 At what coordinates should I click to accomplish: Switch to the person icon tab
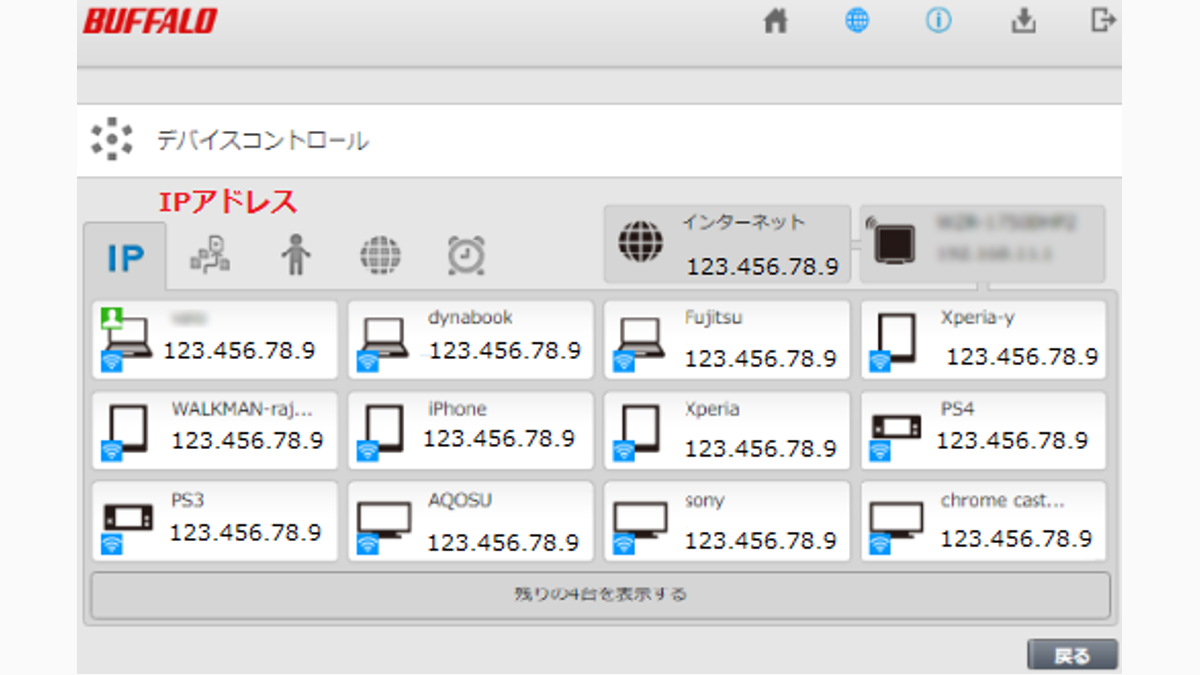click(295, 256)
